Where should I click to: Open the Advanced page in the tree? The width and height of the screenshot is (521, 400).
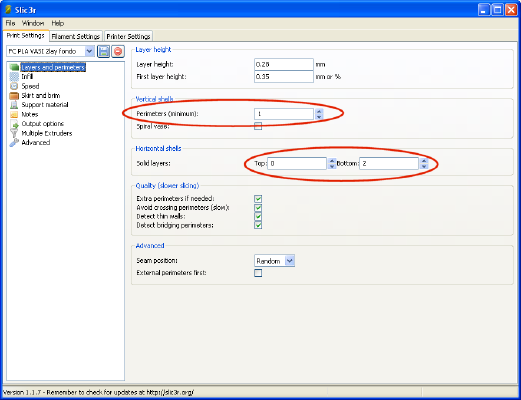tap(36, 143)
